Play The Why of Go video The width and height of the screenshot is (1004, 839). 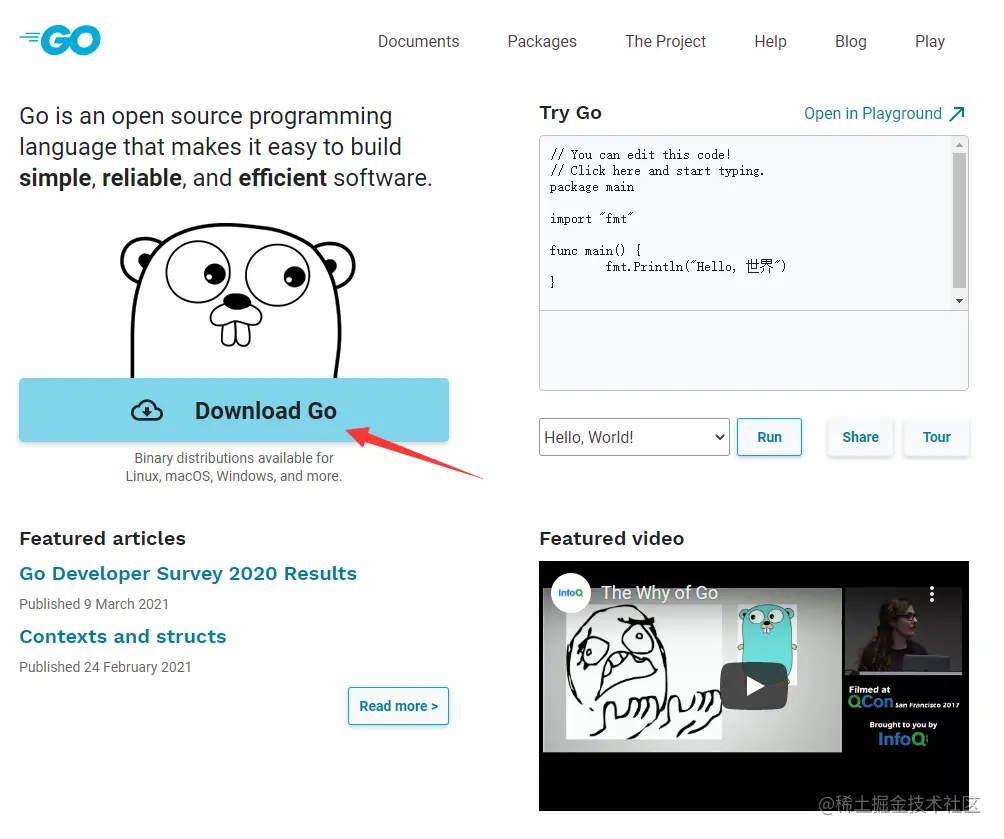754,686
